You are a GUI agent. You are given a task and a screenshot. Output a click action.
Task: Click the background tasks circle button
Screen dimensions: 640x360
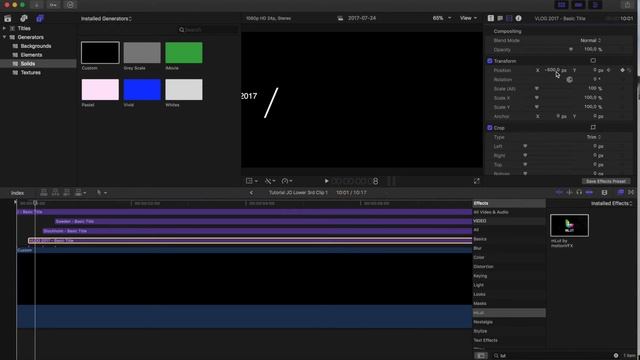(x=70, y=5)
